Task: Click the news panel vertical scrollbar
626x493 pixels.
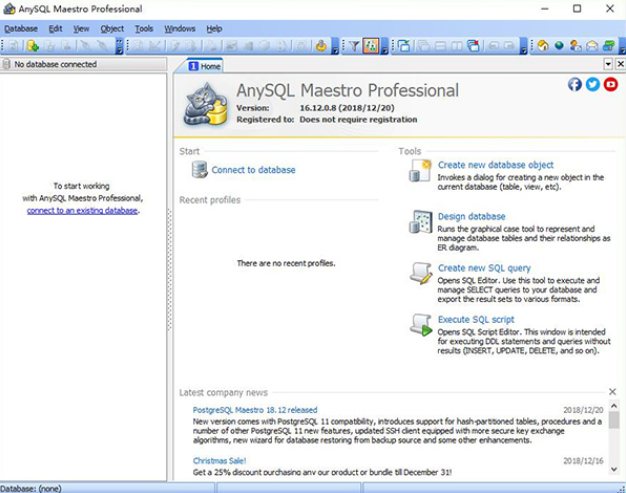Action: point(613,440)
